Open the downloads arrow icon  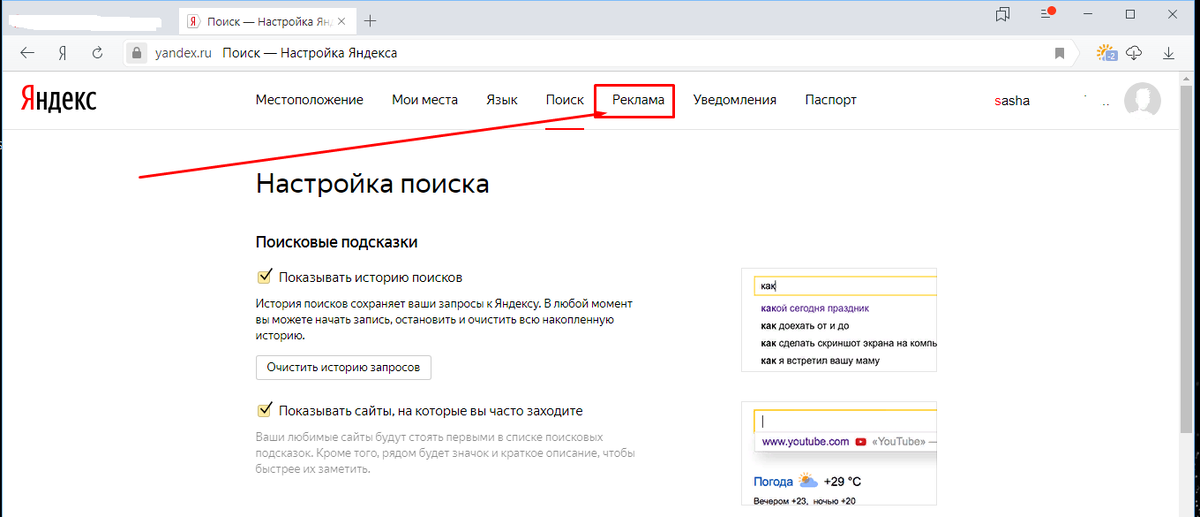point(1168,53)
